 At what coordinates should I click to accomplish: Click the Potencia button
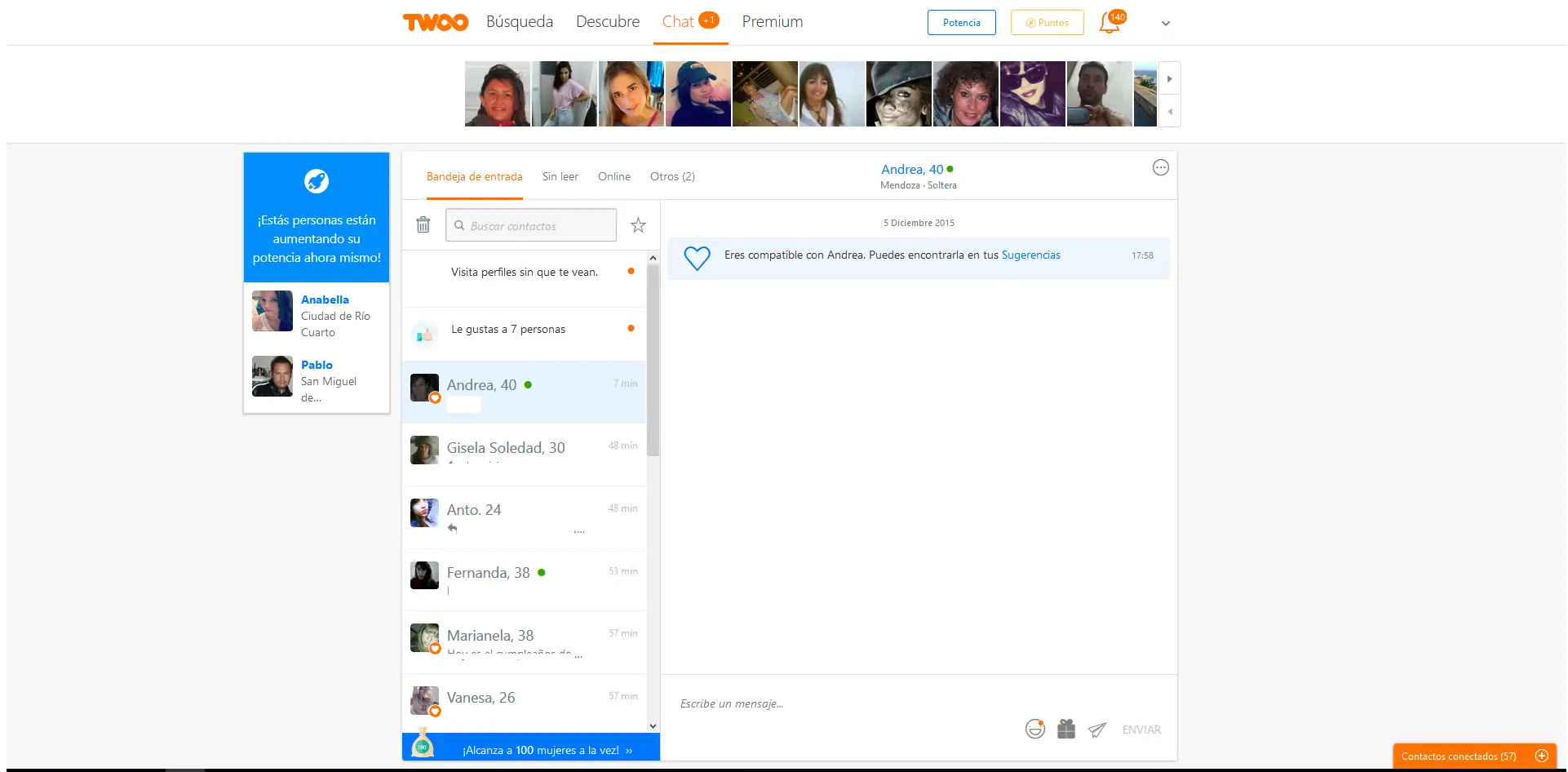[962, 23]
